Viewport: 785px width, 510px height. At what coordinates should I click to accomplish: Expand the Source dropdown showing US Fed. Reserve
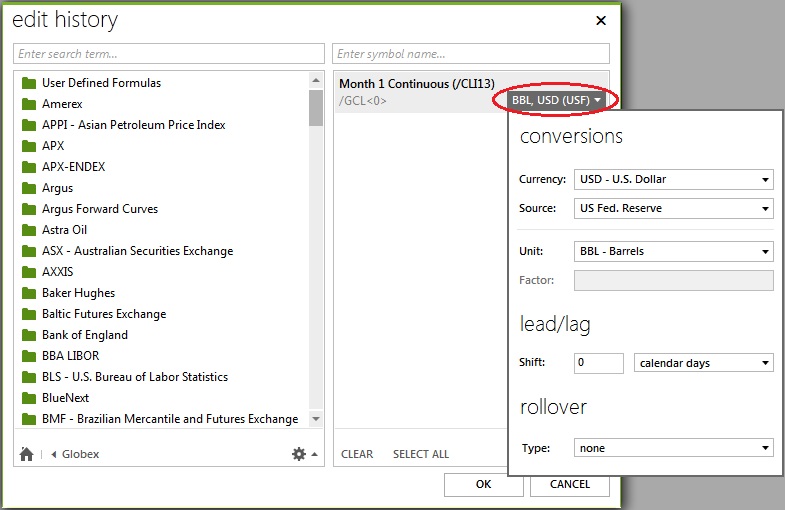point(673,209)
